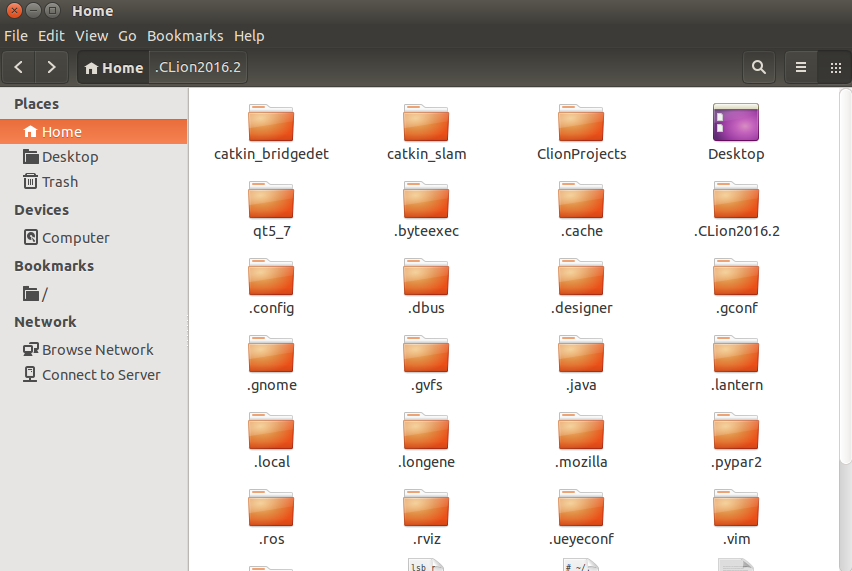This screenshot has width=852, height=571.
Task: Open the Help menu
Action: 249,36
